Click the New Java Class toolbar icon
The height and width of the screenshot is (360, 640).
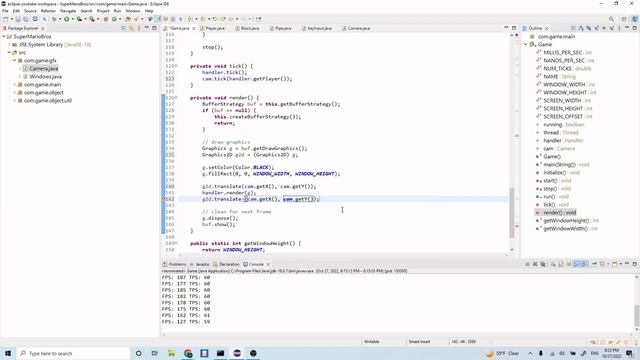click(114, 19)
